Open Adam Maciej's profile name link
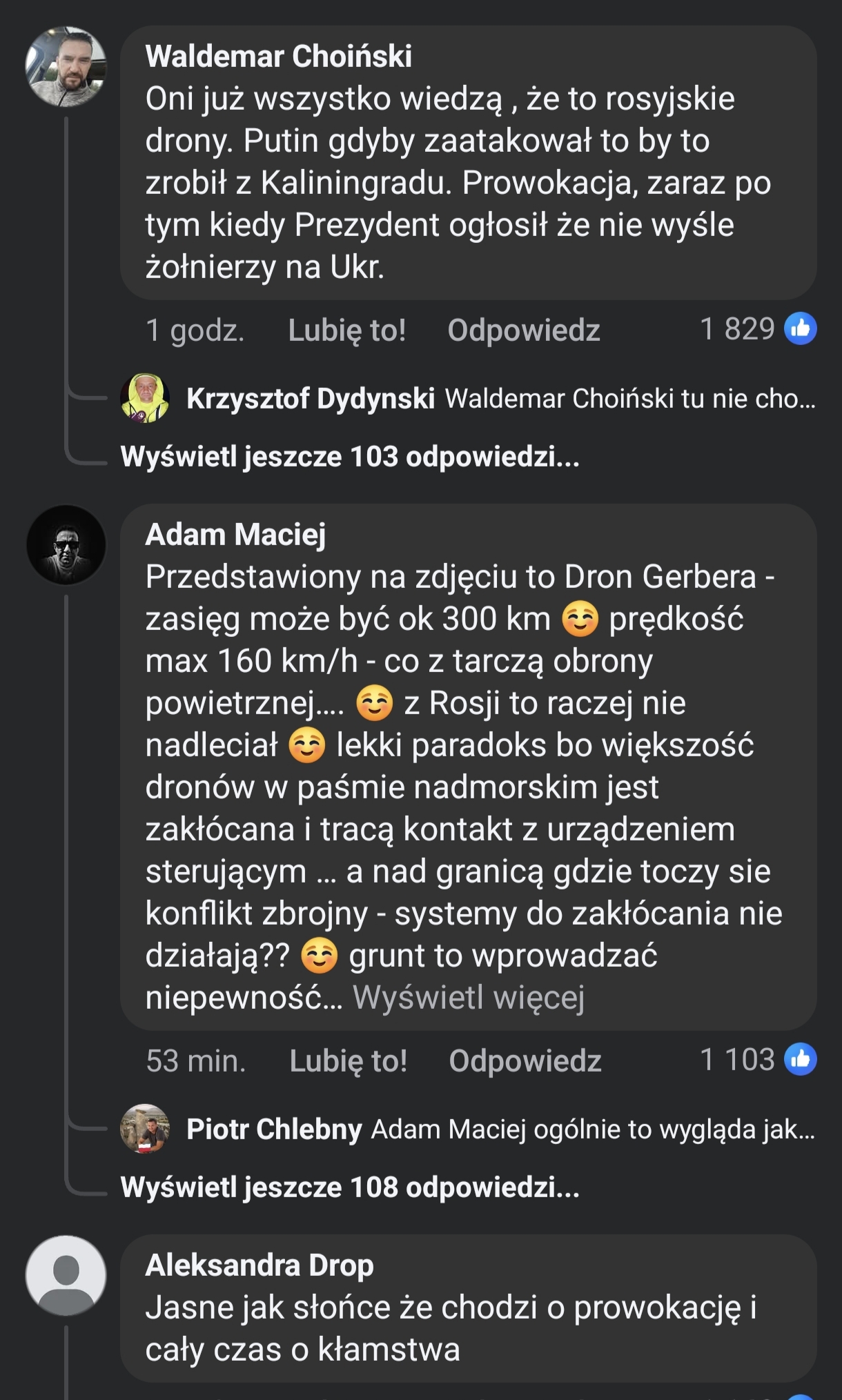 pos(235,535)
